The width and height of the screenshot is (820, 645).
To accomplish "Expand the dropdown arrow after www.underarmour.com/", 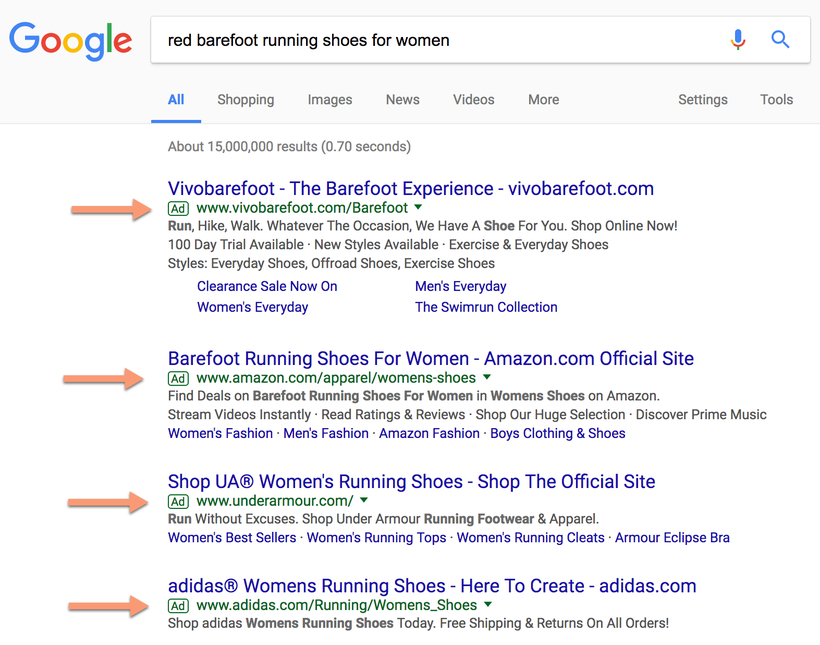I will (x=364, y=500).
